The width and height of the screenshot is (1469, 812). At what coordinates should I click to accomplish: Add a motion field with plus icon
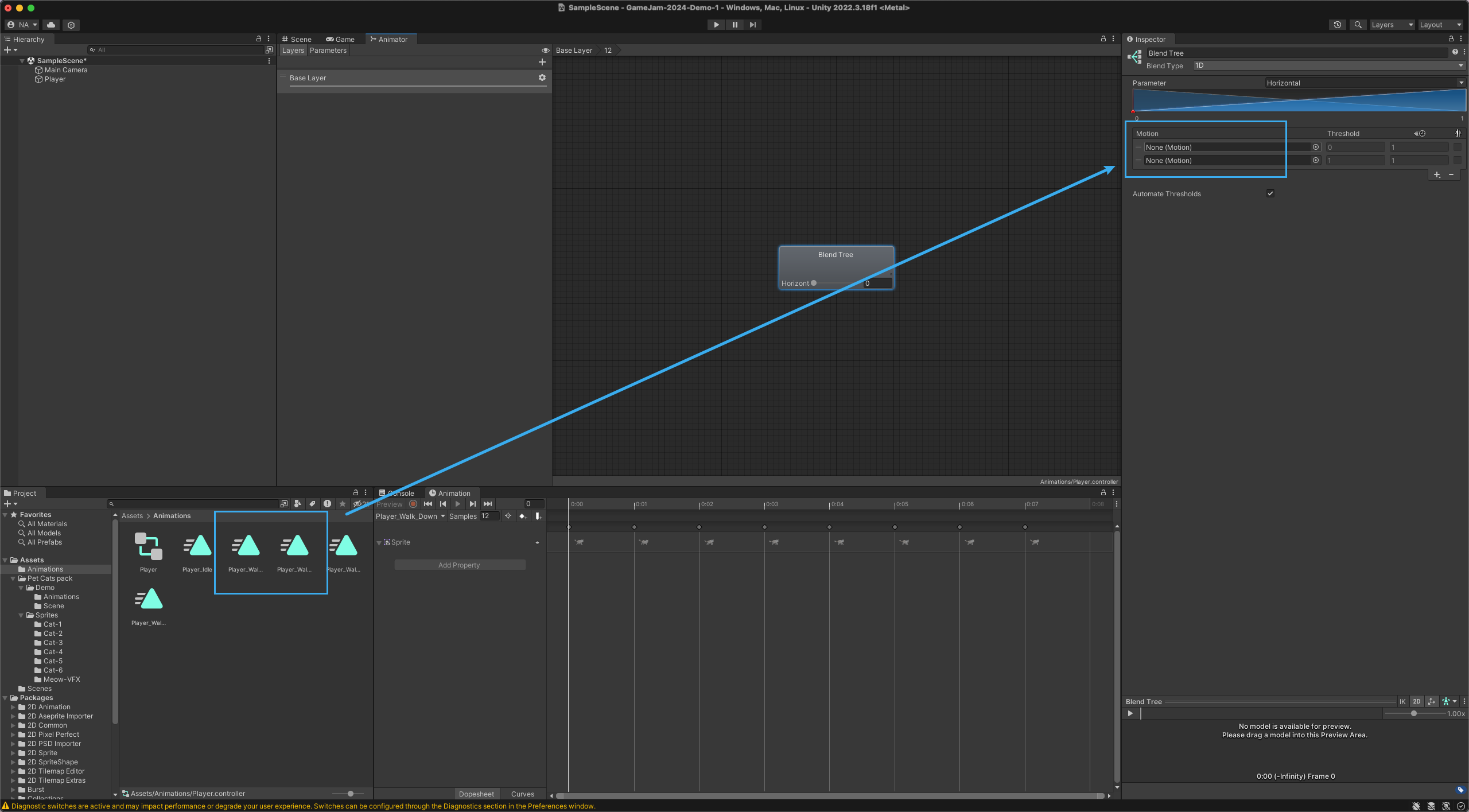(1437, 174)
